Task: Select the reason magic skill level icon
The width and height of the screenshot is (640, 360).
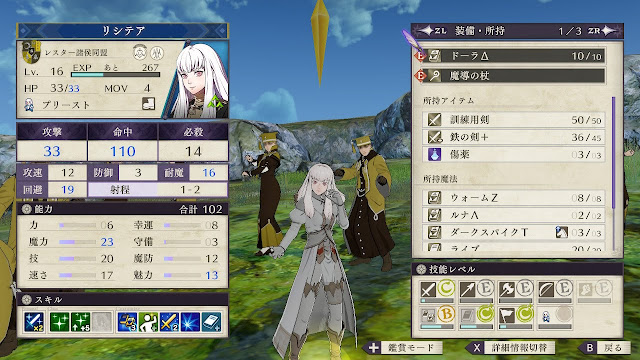Action: point(428,315)
